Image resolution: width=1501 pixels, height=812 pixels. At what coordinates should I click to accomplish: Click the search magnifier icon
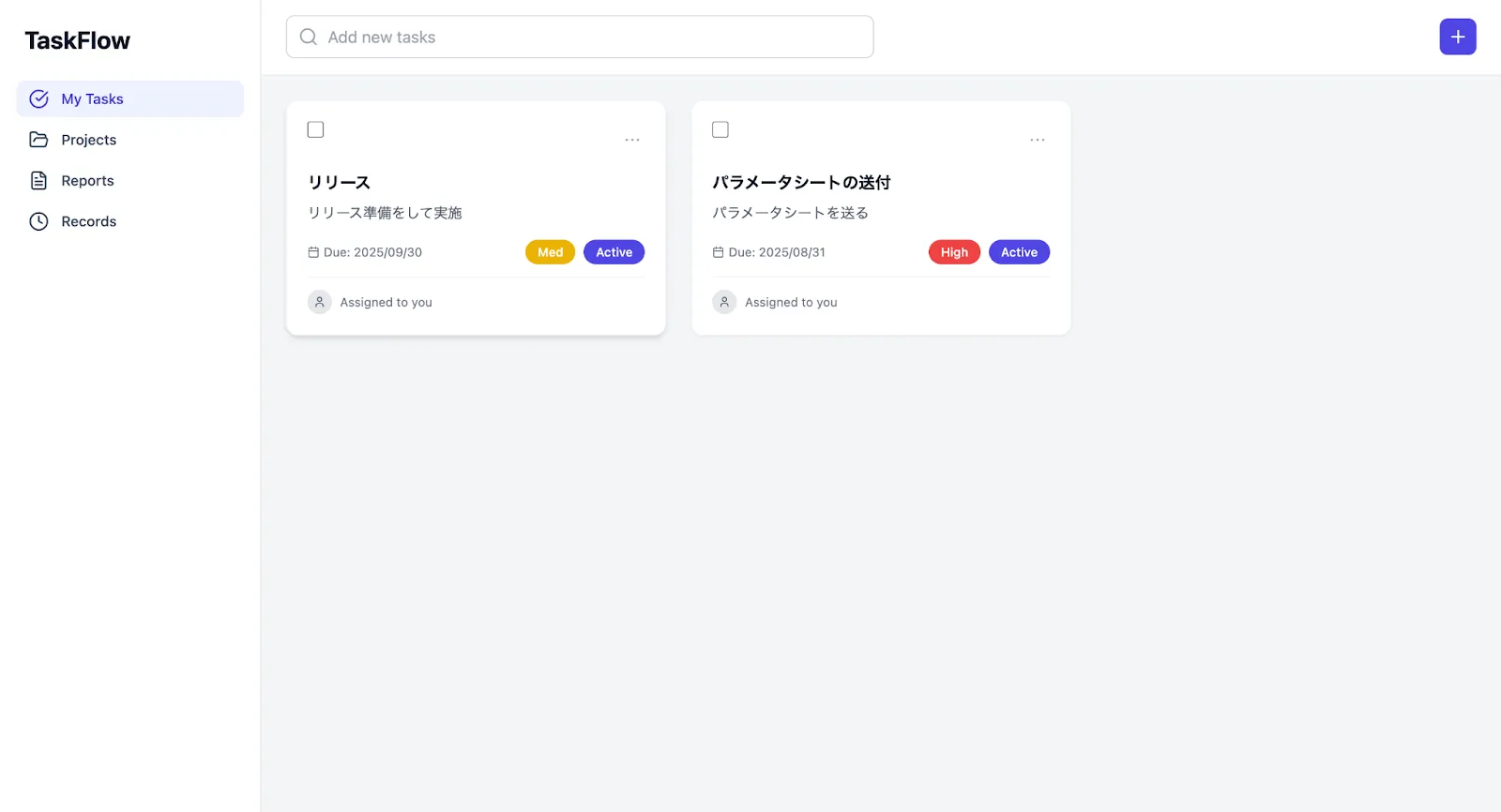(308, 38)
